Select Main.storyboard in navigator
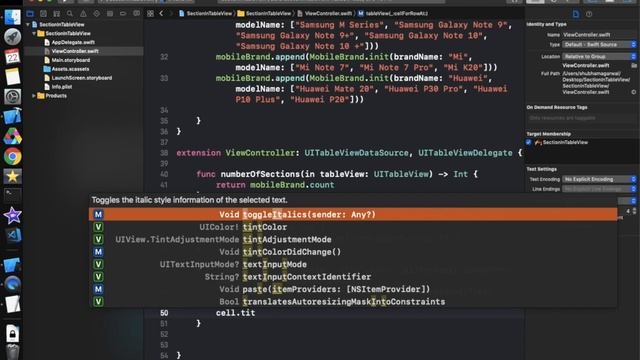The image size is (640, 360). [x=67, y=60]
